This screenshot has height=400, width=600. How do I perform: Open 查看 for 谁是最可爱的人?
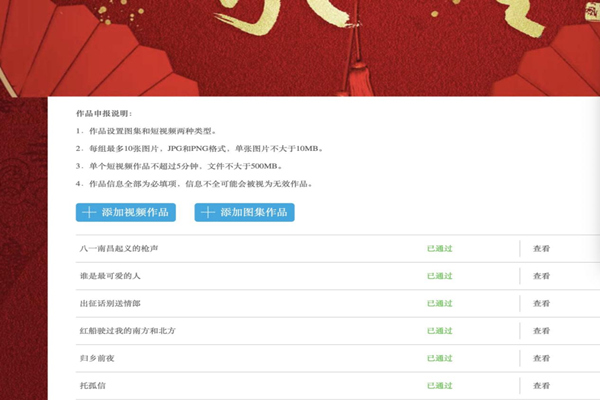click(x=541, y=276)
